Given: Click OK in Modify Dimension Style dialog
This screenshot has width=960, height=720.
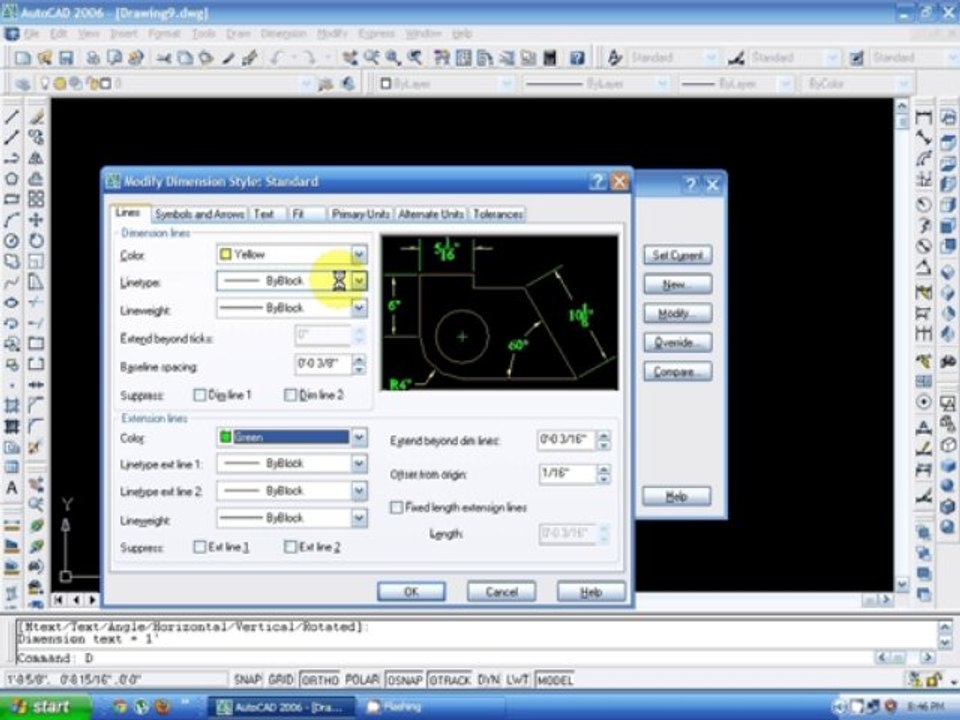Looking at the screenshot, I should pos(411,591).
